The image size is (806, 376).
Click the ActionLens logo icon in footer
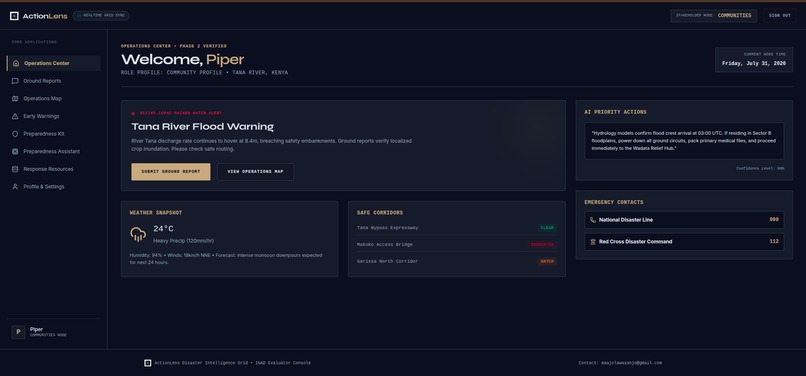coord(148,363)
